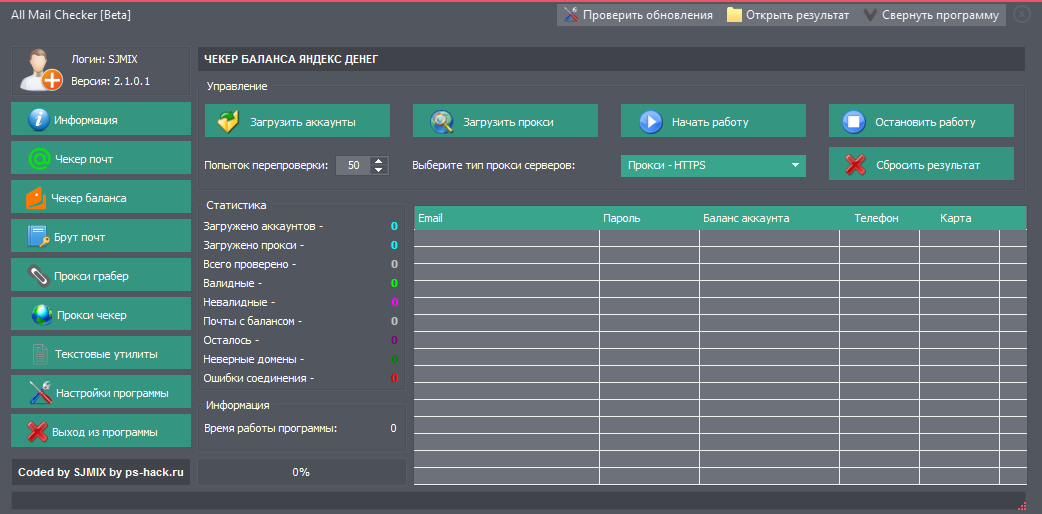Open Текстовые утилиты via its document icon

[x=41, y=354]
